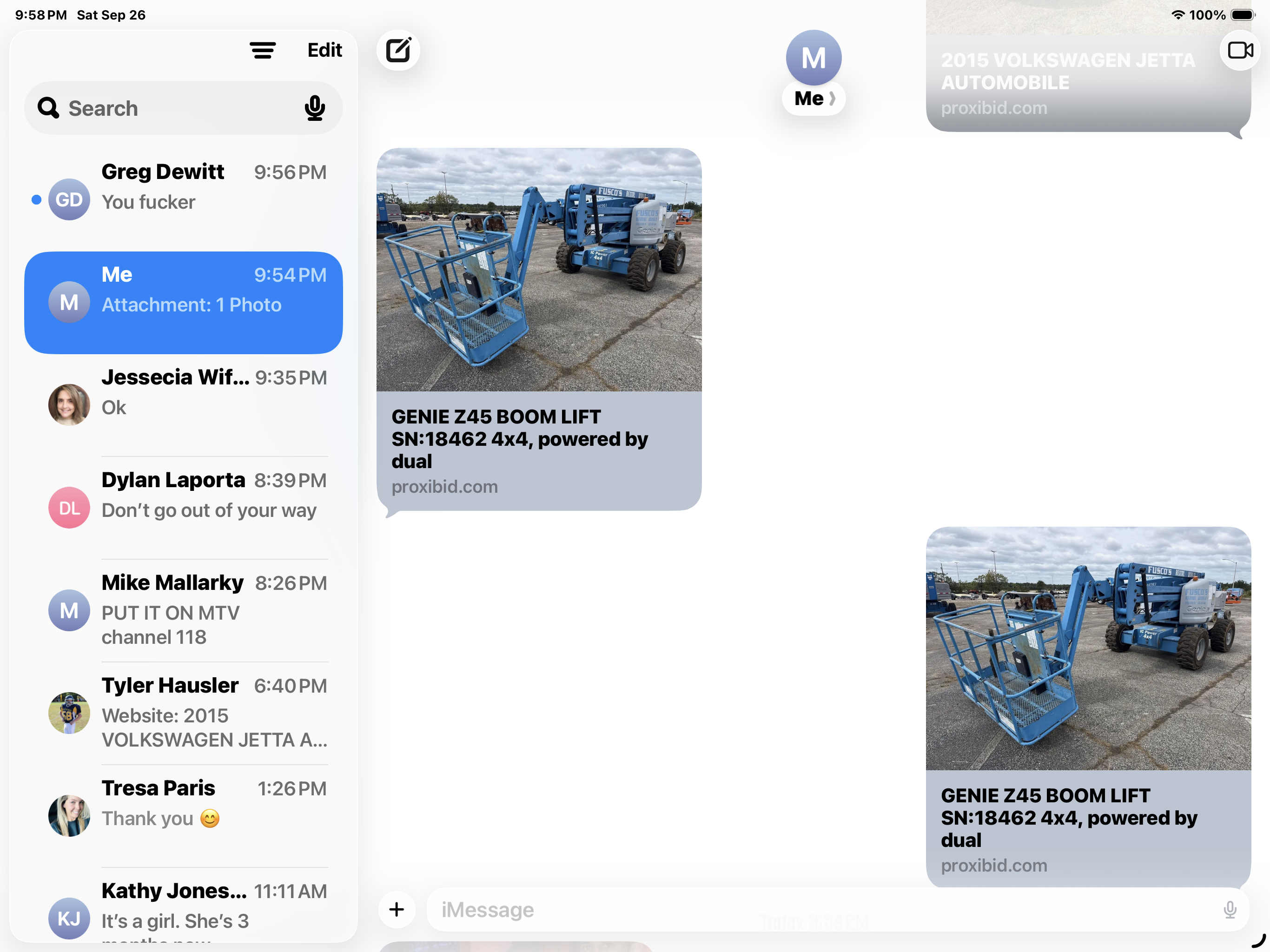Focus the Search field
Screen dimensions: 1270x952
click(x=183, y=108)
